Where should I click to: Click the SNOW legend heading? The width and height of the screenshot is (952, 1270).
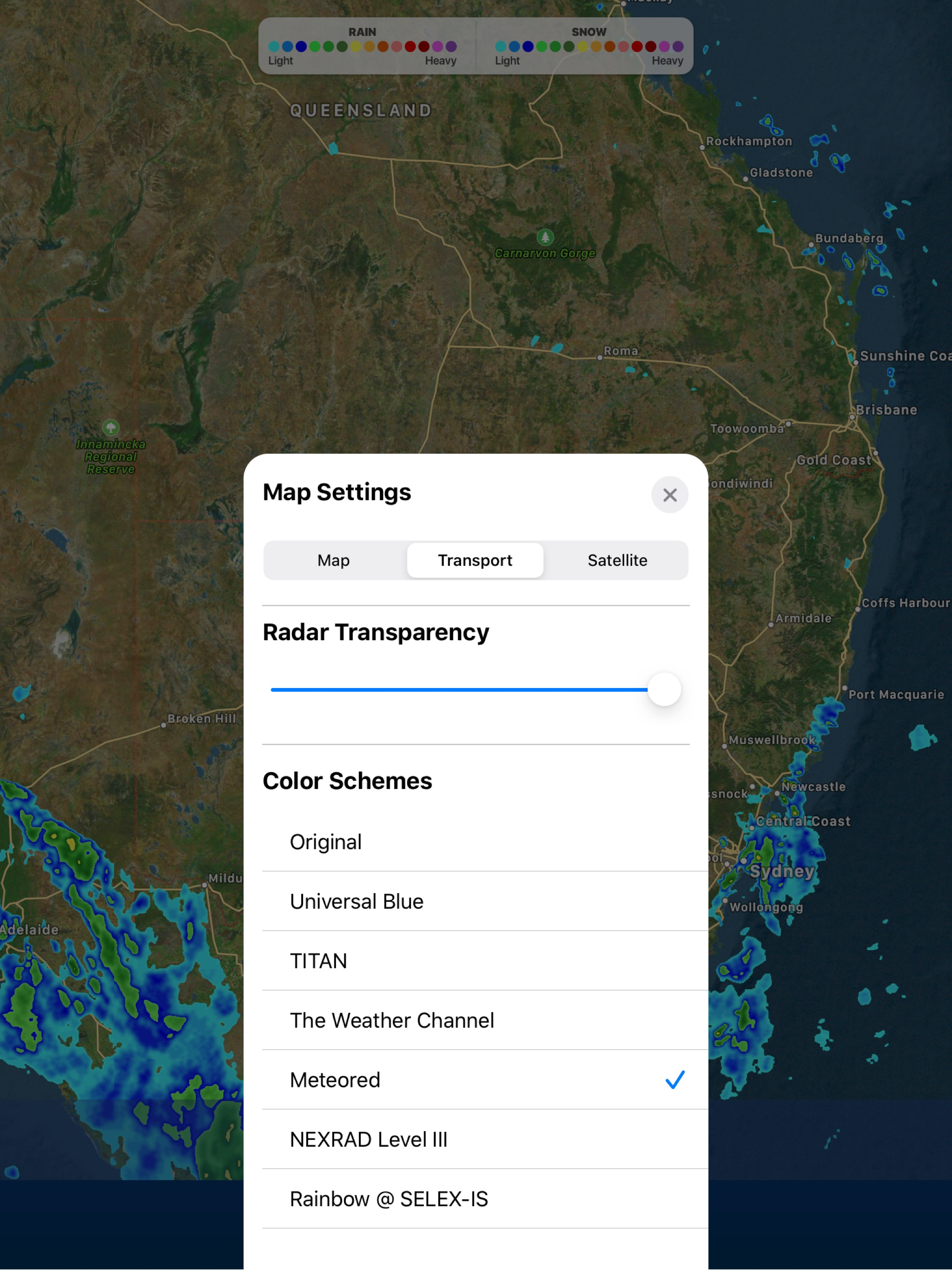pyautogui.click(x=588, y=32)
